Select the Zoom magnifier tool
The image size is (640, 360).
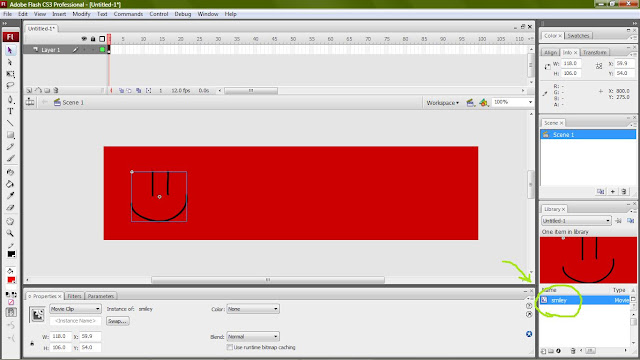pos(11,233)
